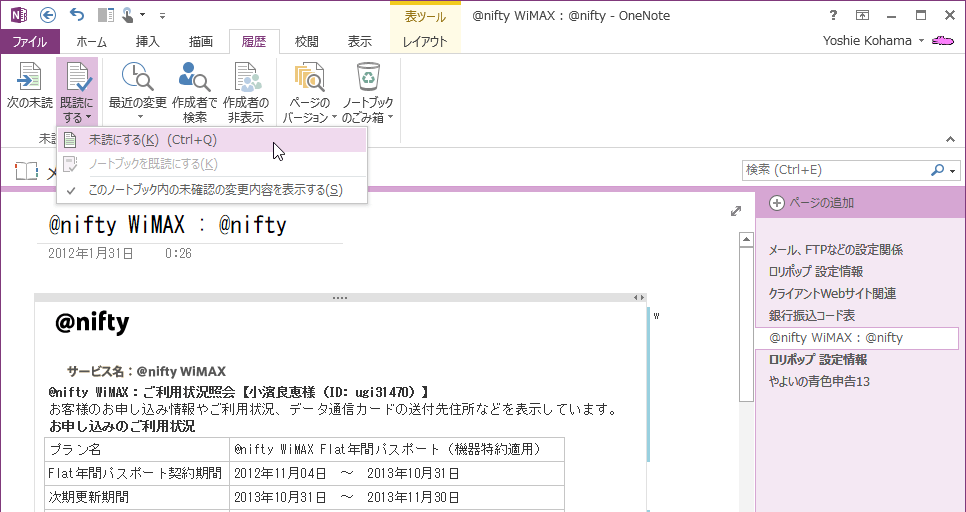Image resolution: width=966 pixels, height=512 pixels.
Task: Click the OneNote app icon
Action: click(18, 15)
